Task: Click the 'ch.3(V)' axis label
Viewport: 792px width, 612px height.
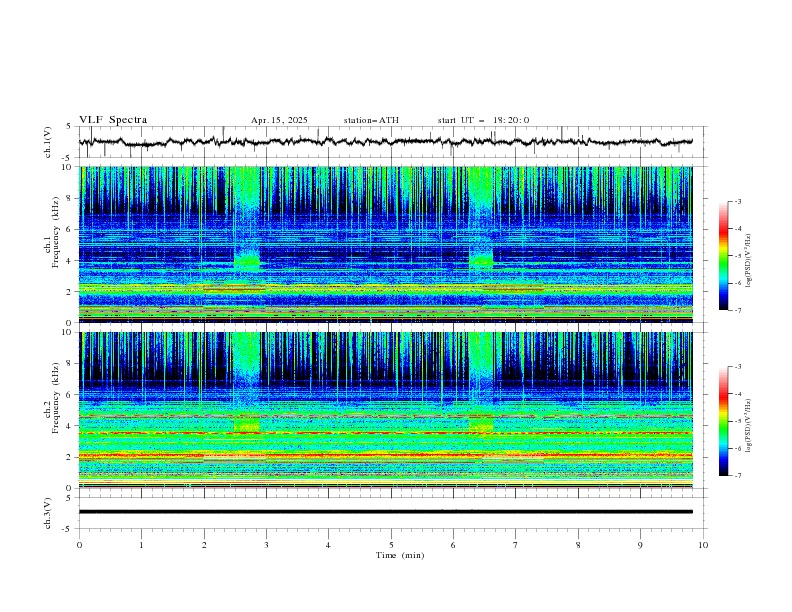Action: pos(47,513)
